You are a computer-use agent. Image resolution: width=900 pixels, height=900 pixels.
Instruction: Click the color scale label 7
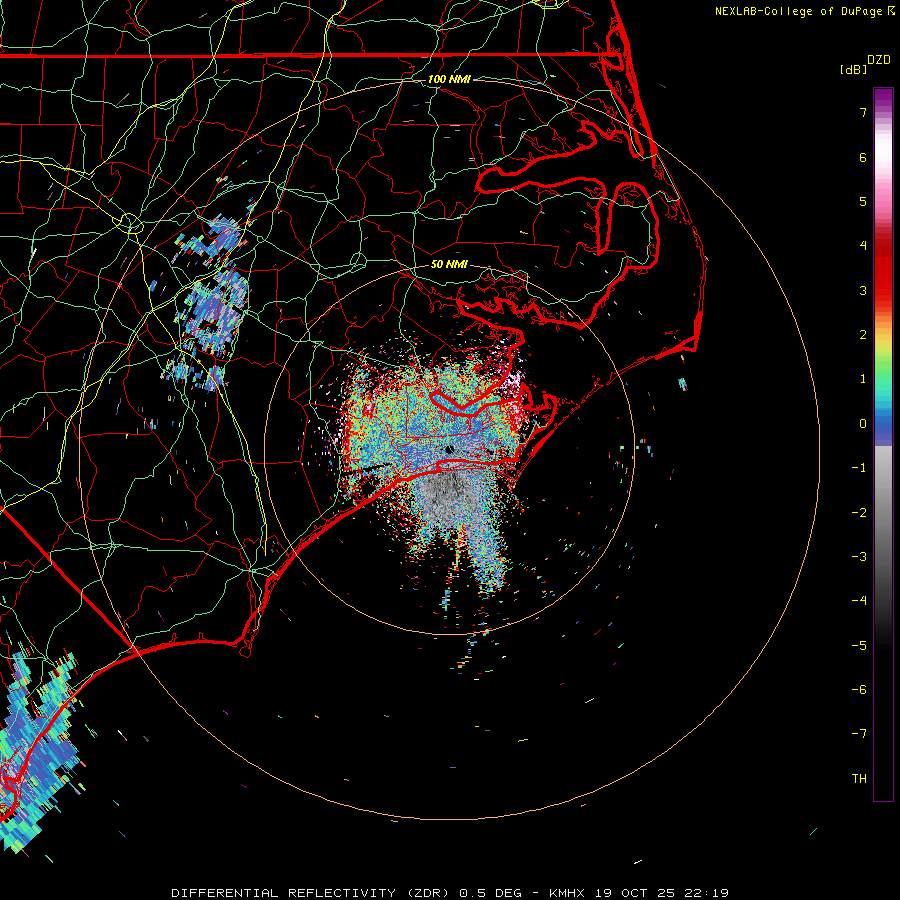point(863,112)
